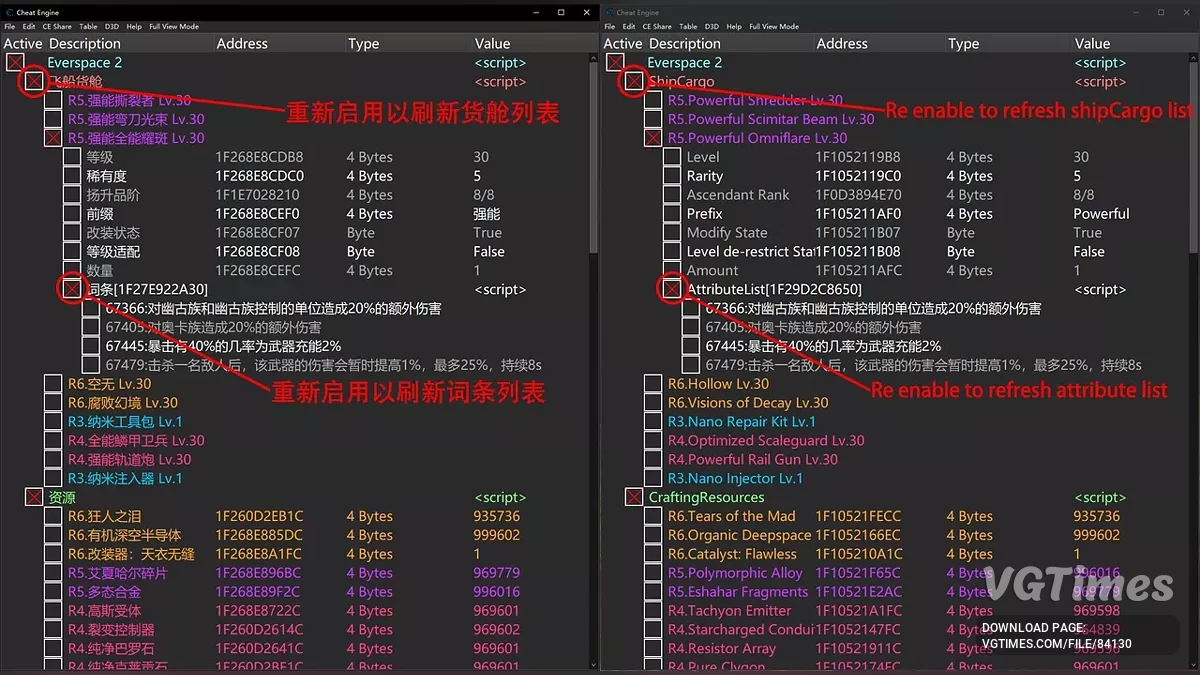Enable attribute 67366 checkbox in right window
Viewport: 1200px width, 675px height.
tap(691, 308)
